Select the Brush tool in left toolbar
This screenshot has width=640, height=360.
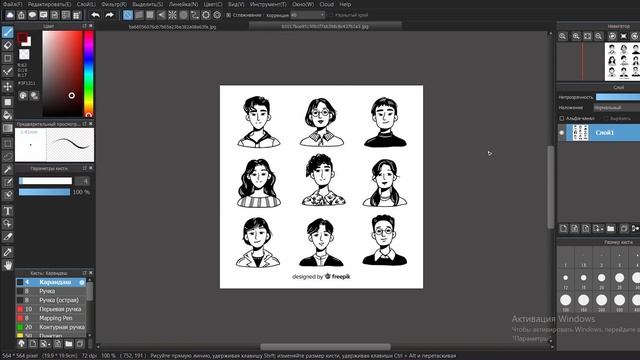[8, 32]
